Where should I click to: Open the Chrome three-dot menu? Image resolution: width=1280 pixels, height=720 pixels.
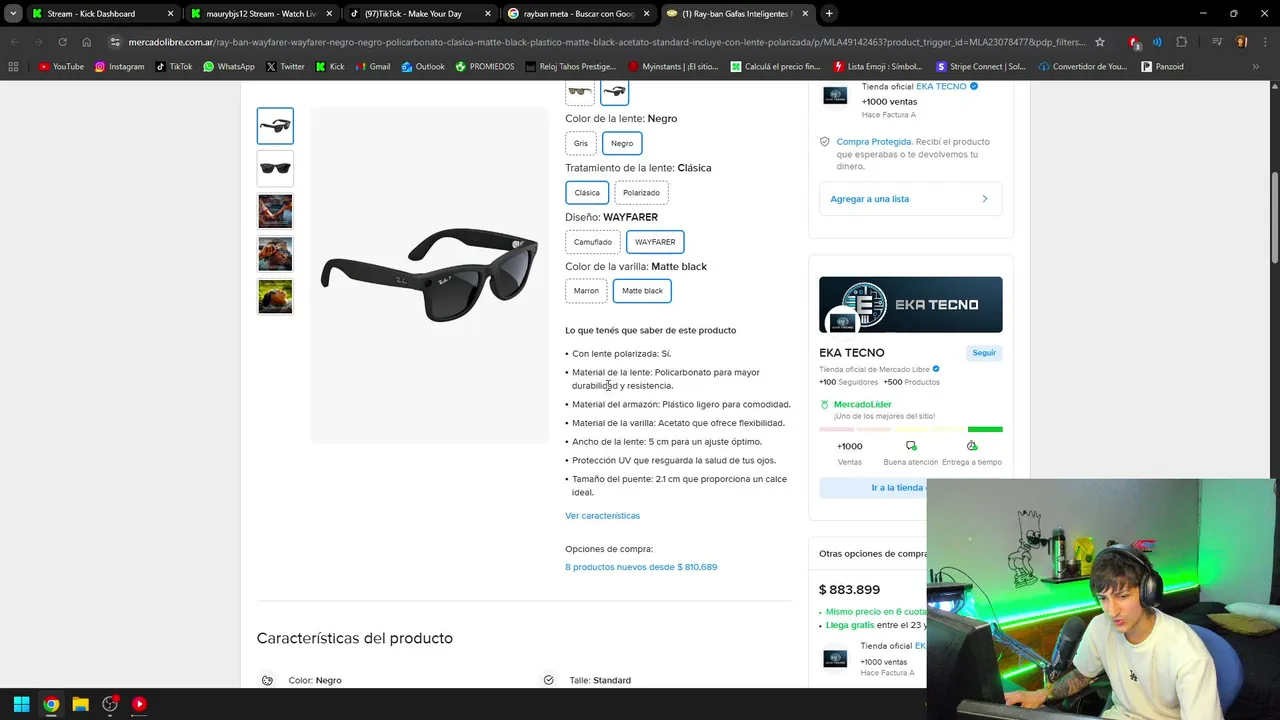tap(1265, 42)
